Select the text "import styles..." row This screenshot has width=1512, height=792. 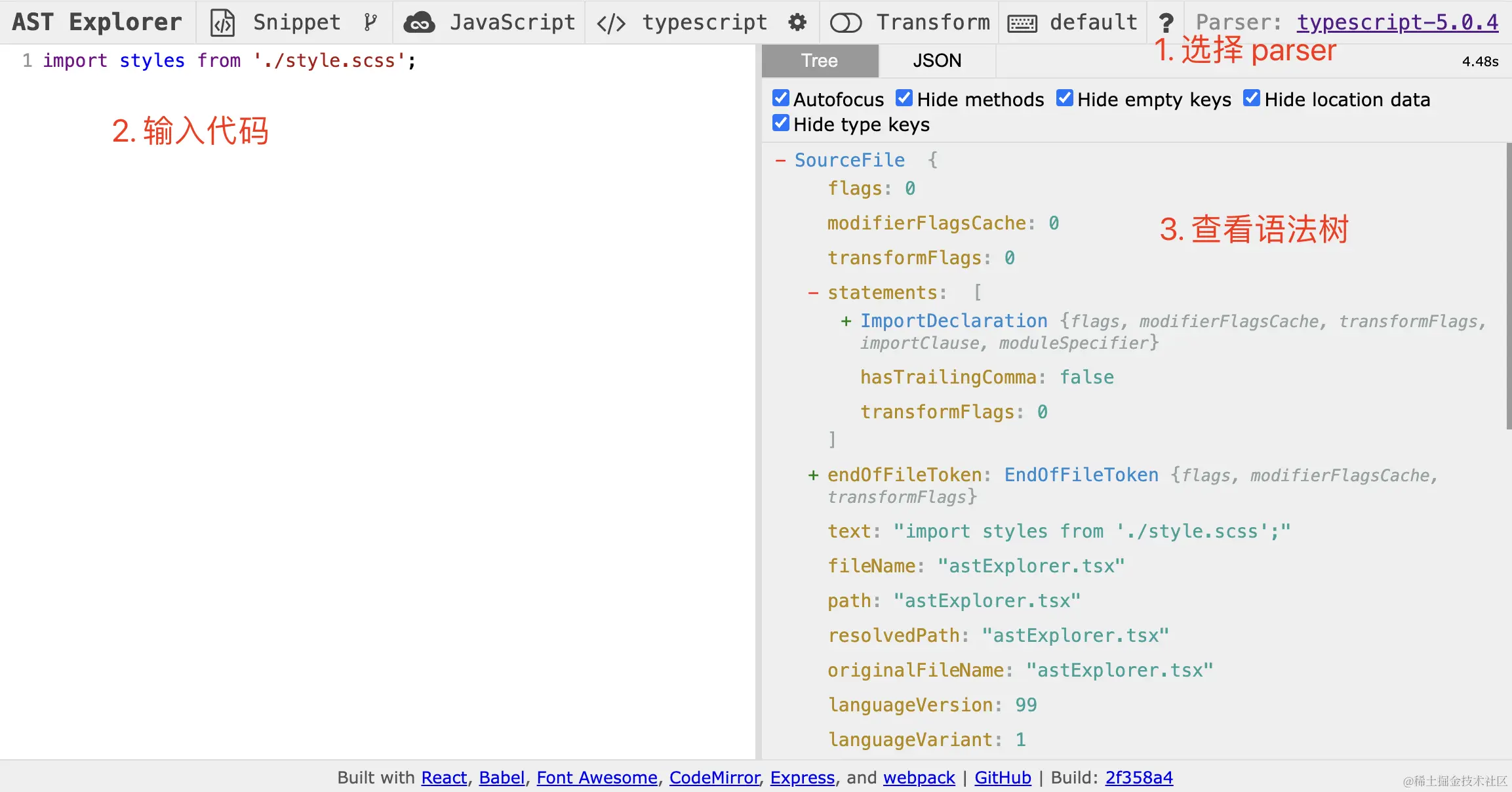[x=1059, y=531]
